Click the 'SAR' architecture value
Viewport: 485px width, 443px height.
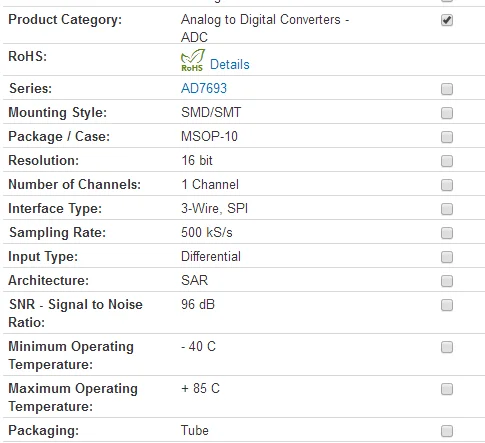pyautogui.click(x=194, y=280)
